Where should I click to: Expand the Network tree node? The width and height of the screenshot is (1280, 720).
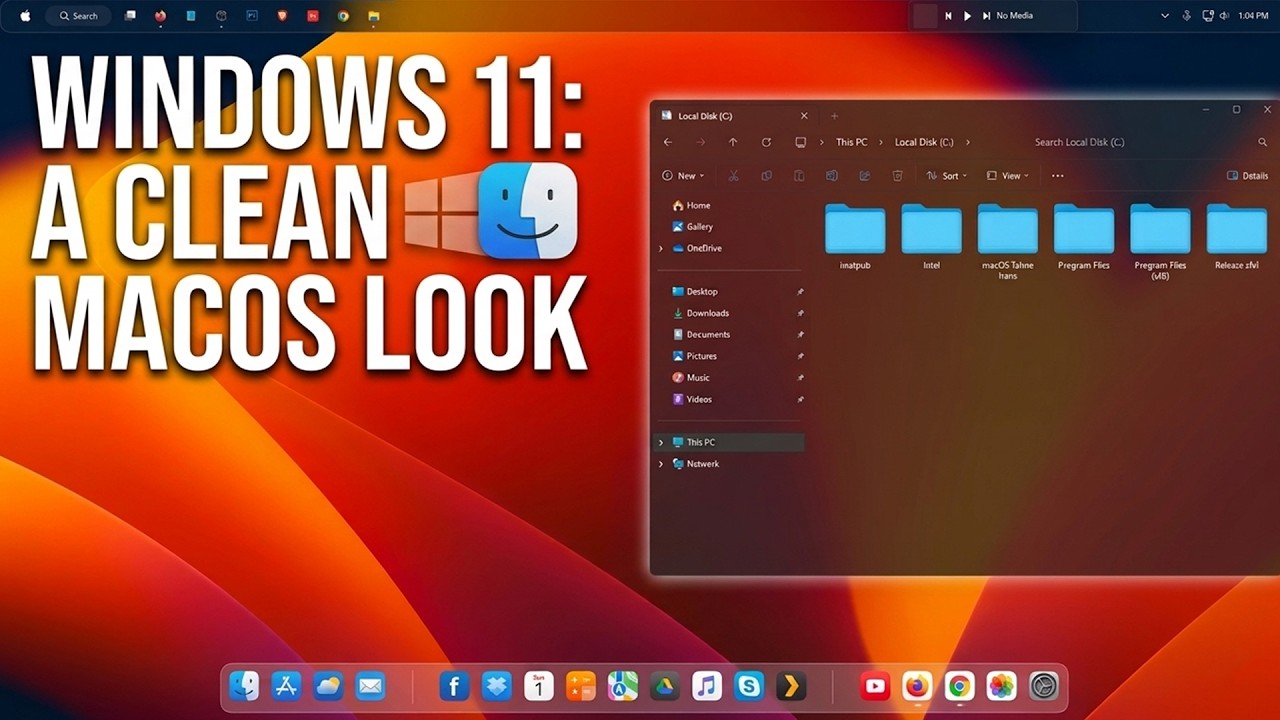[660, 464]
